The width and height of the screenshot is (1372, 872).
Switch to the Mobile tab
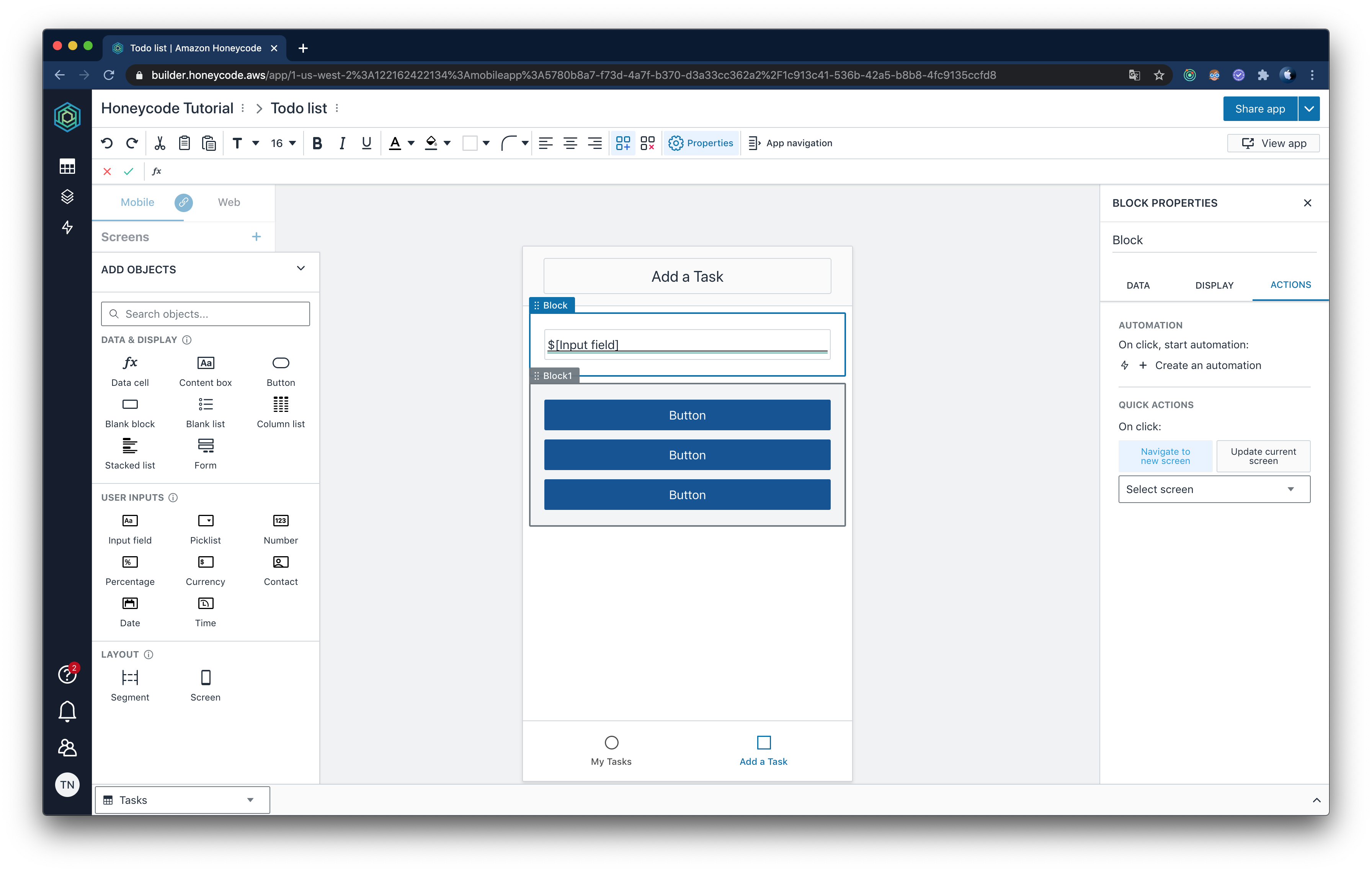137,202
